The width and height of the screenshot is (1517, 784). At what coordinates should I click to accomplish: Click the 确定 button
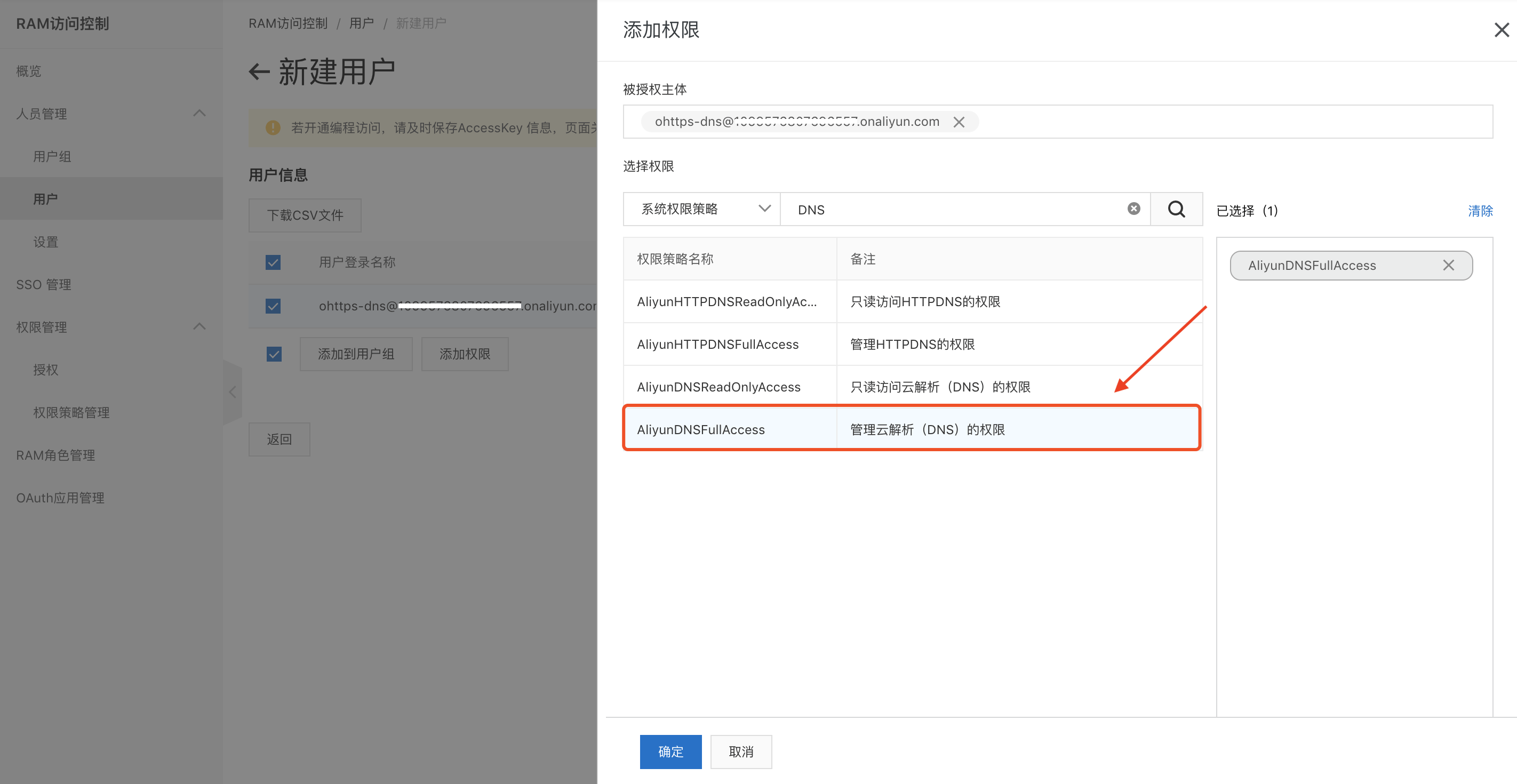click(670, 751)
